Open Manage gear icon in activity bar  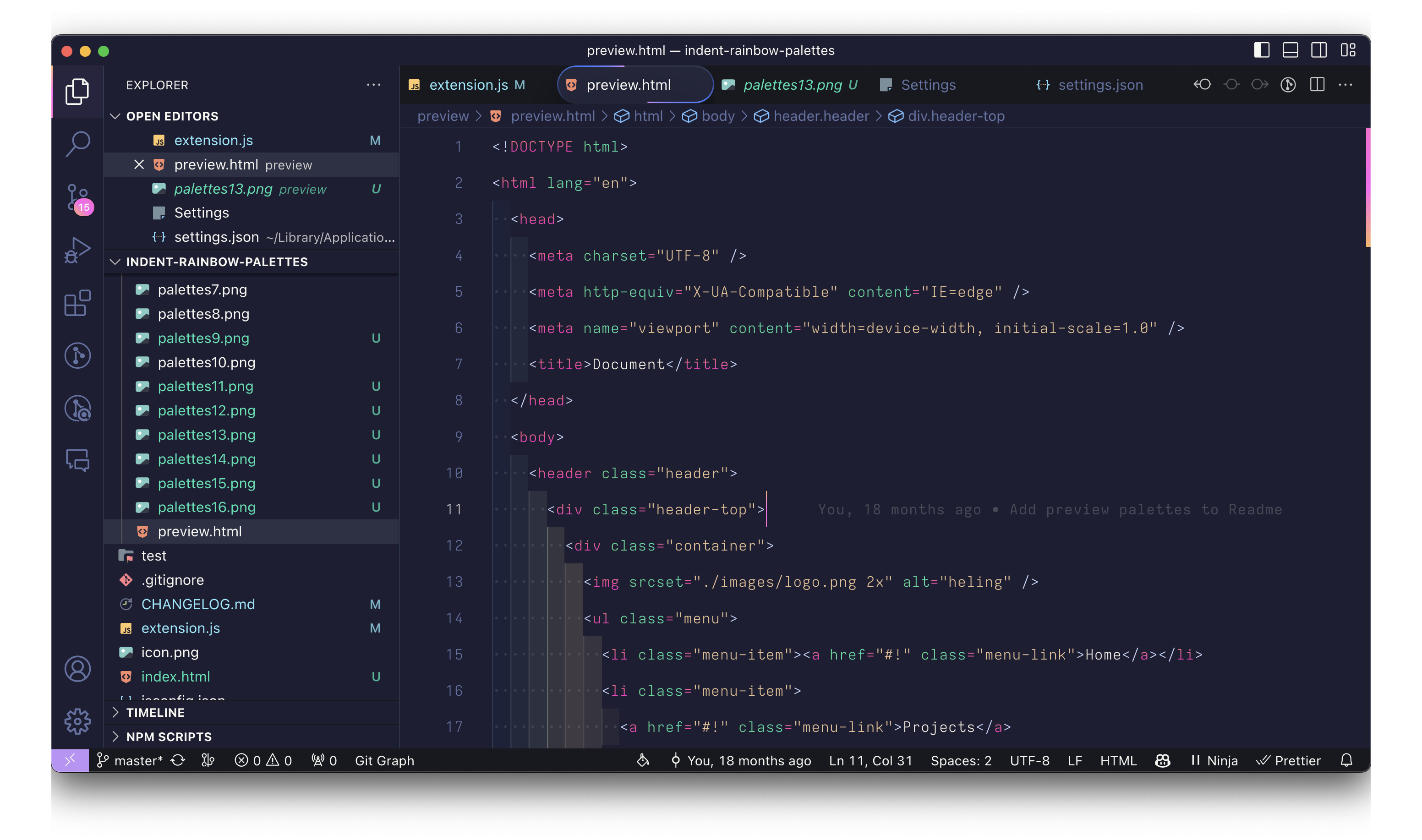[77, 721]
